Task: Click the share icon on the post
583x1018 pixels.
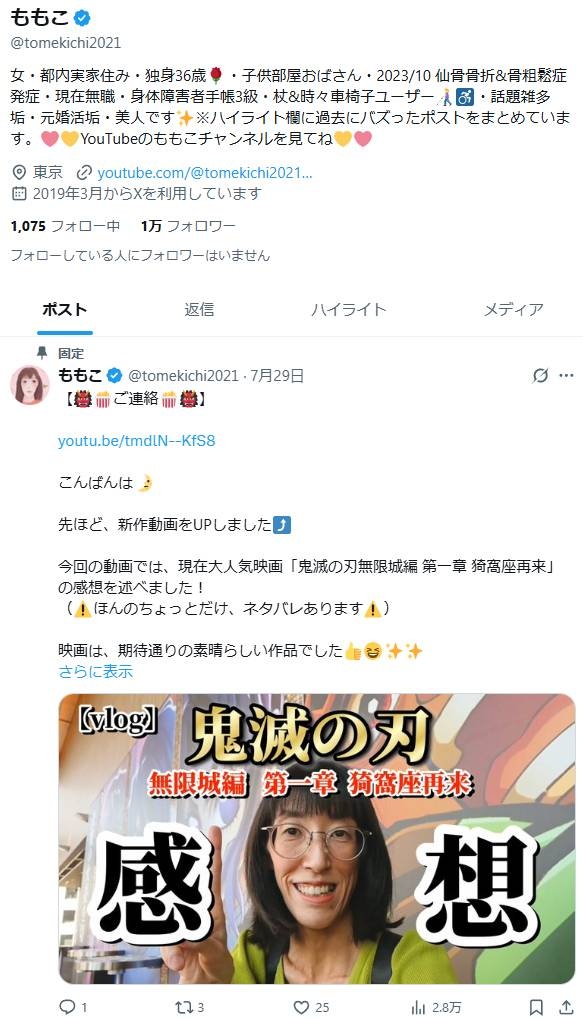Action: point(566,1007)
